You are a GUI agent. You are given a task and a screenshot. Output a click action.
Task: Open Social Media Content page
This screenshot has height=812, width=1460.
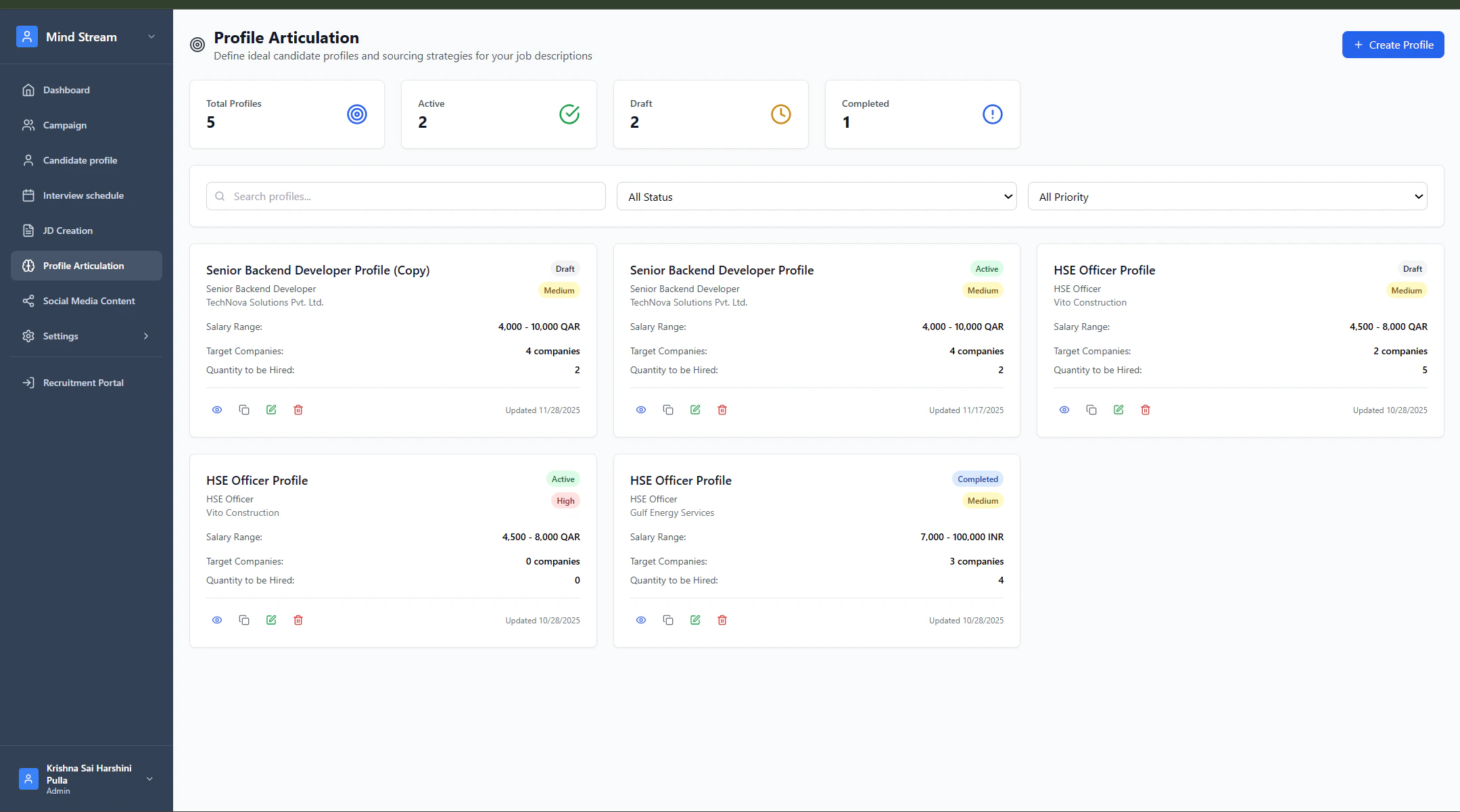[89, 301]
